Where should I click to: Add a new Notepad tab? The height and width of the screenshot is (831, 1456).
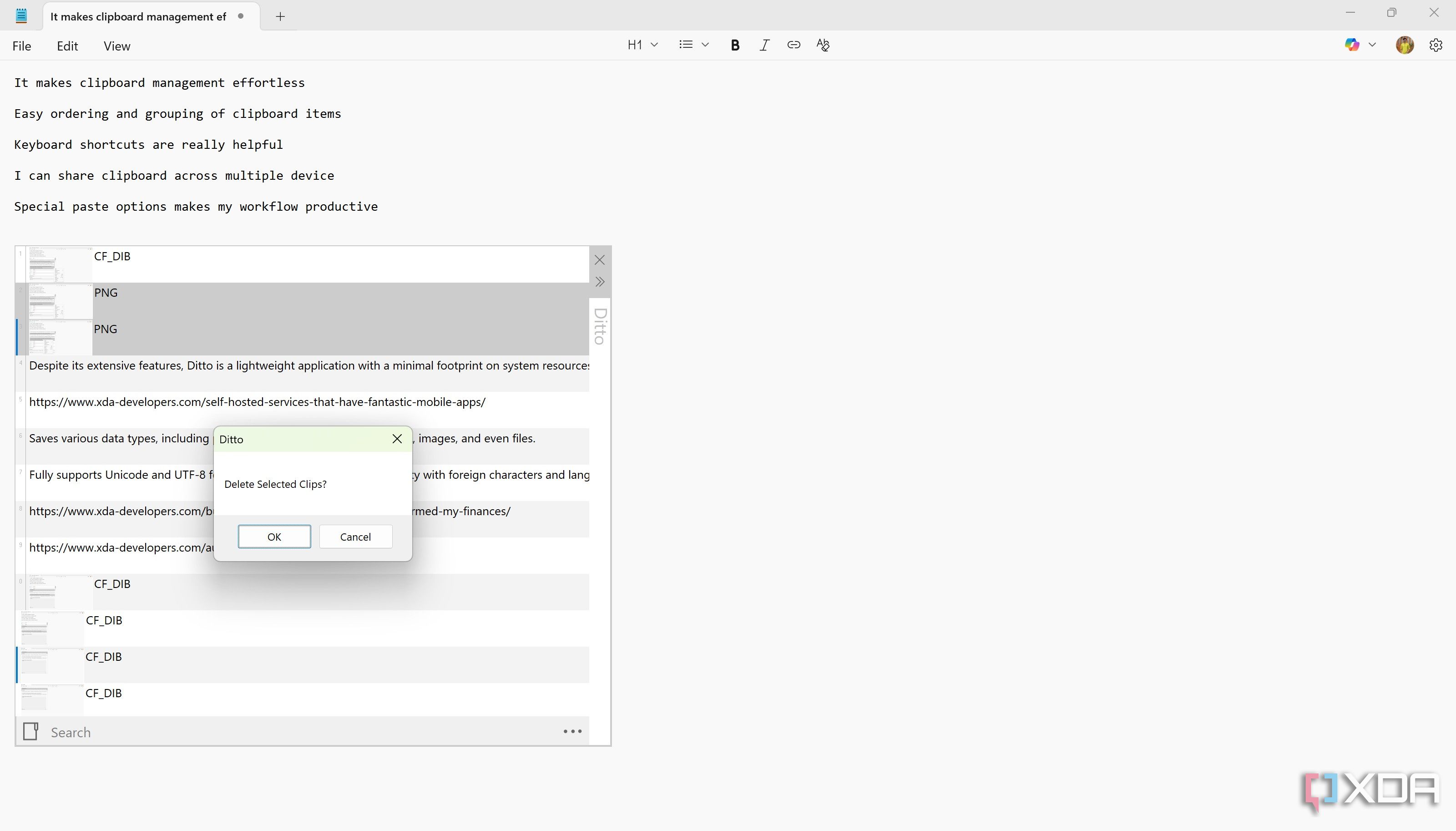280,16
